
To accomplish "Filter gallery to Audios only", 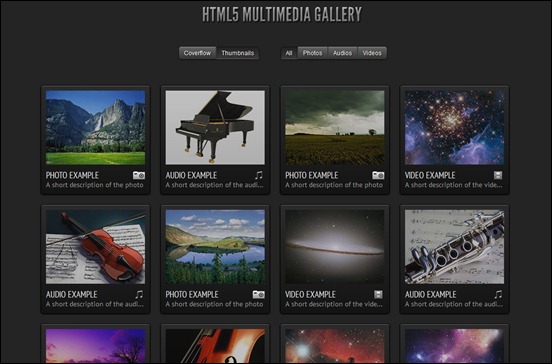I will [x=342, y=53].
